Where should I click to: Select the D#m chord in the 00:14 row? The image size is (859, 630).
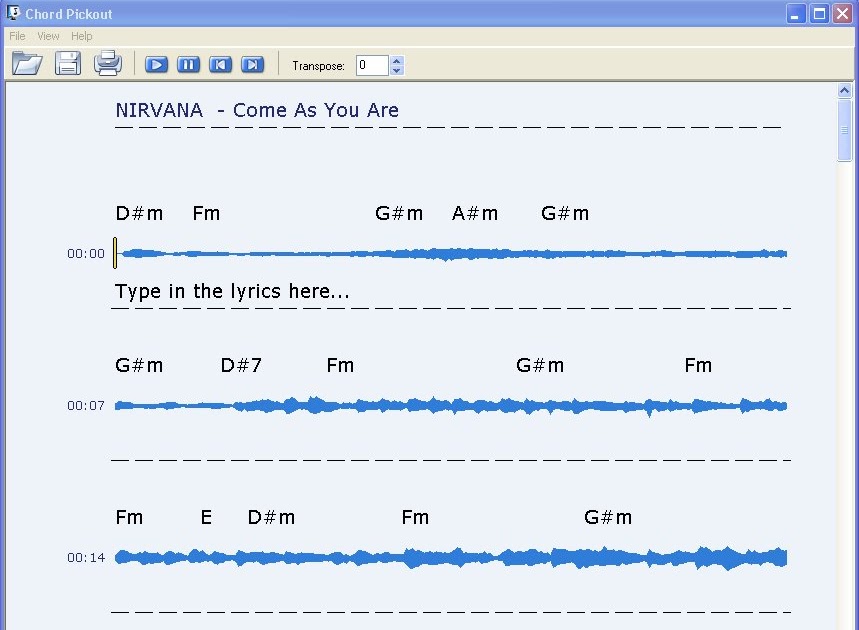pyautogui.click(x=271, y=517)
